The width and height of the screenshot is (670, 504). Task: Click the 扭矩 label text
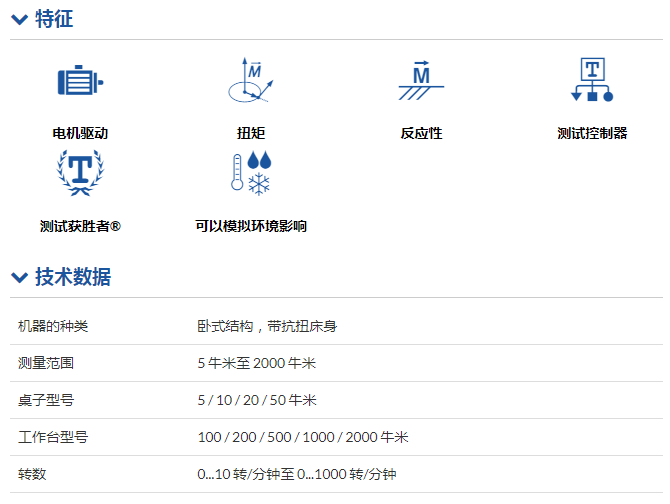click(250, 133)
